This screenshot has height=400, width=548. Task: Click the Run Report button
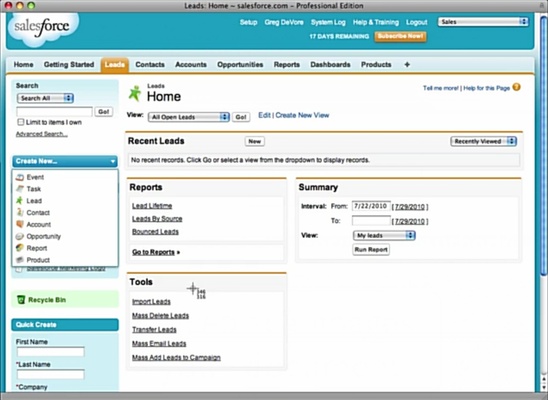pos(371,249)
